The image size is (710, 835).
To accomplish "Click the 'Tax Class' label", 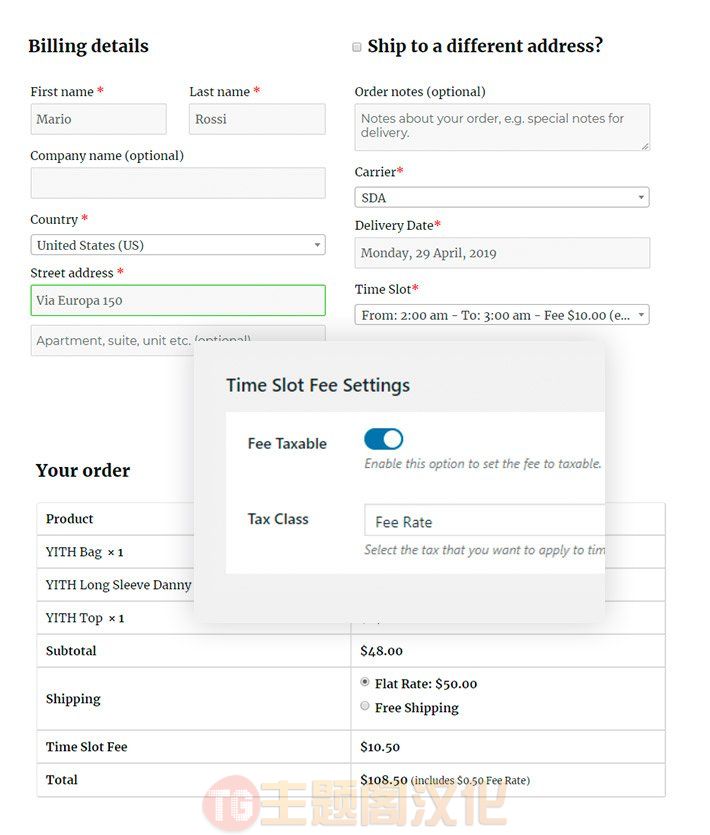I will (x=278, y=519).
